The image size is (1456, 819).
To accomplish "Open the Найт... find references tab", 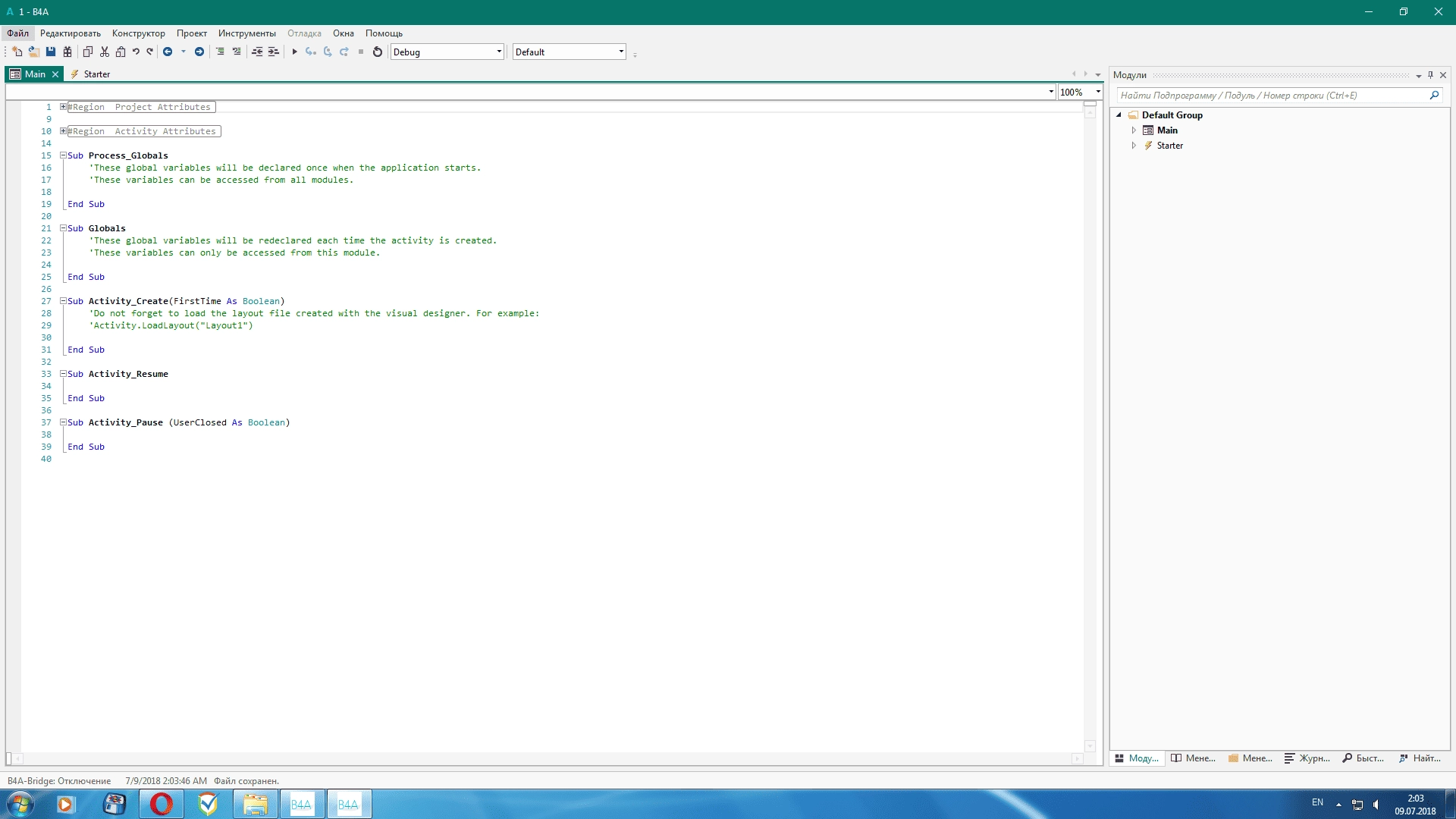I will tap(1420, 758).
